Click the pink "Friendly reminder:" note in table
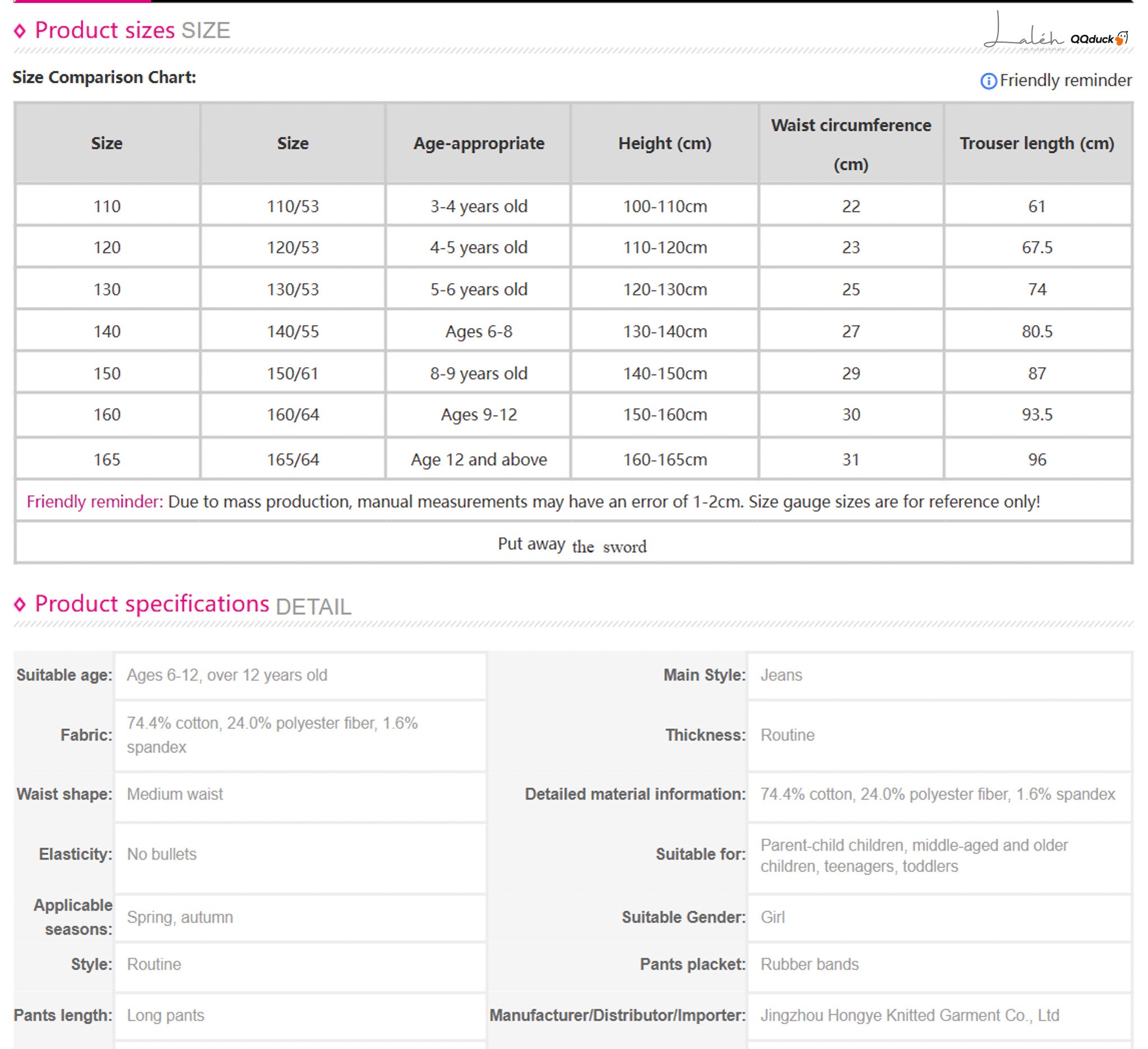Screen dimensions: 1148x1049 point(95,501)
